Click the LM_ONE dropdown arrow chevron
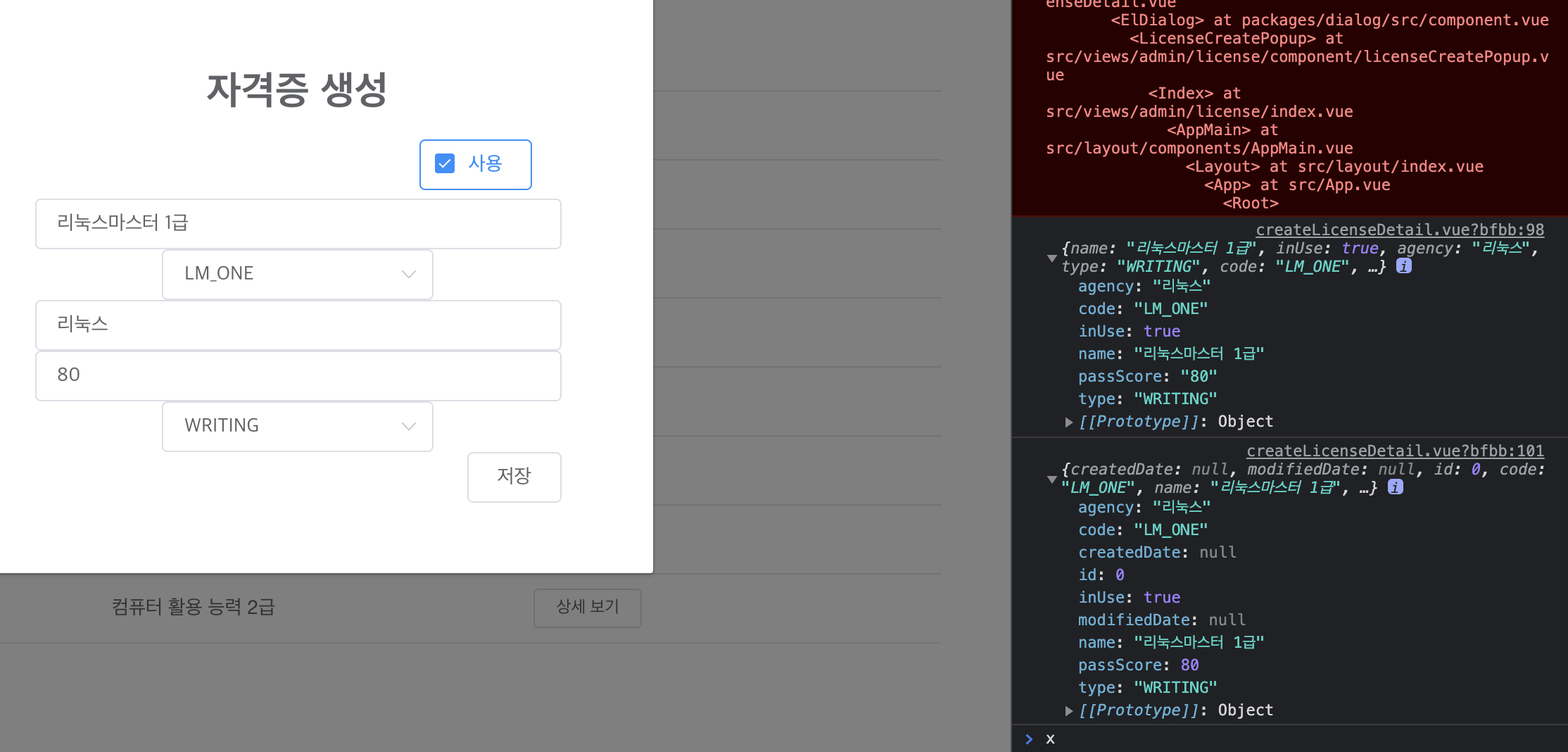Image resolution: width=1568 pixels, height=752 pixels. 408,274
